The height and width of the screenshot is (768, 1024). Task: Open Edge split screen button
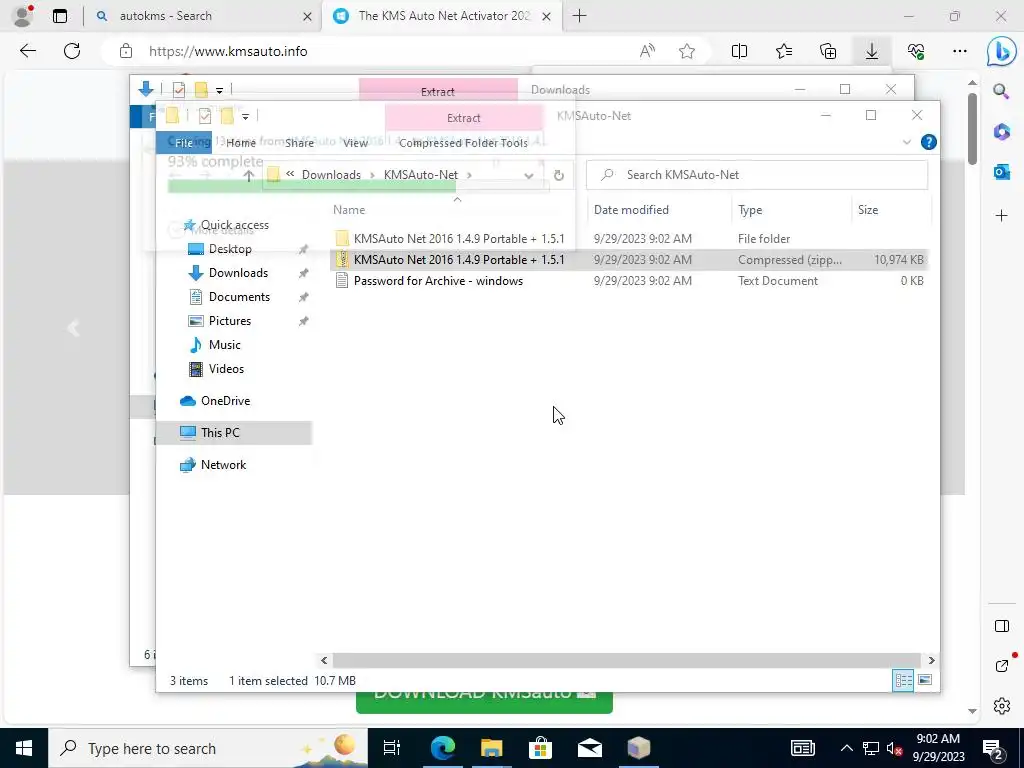tap(739, 51)
